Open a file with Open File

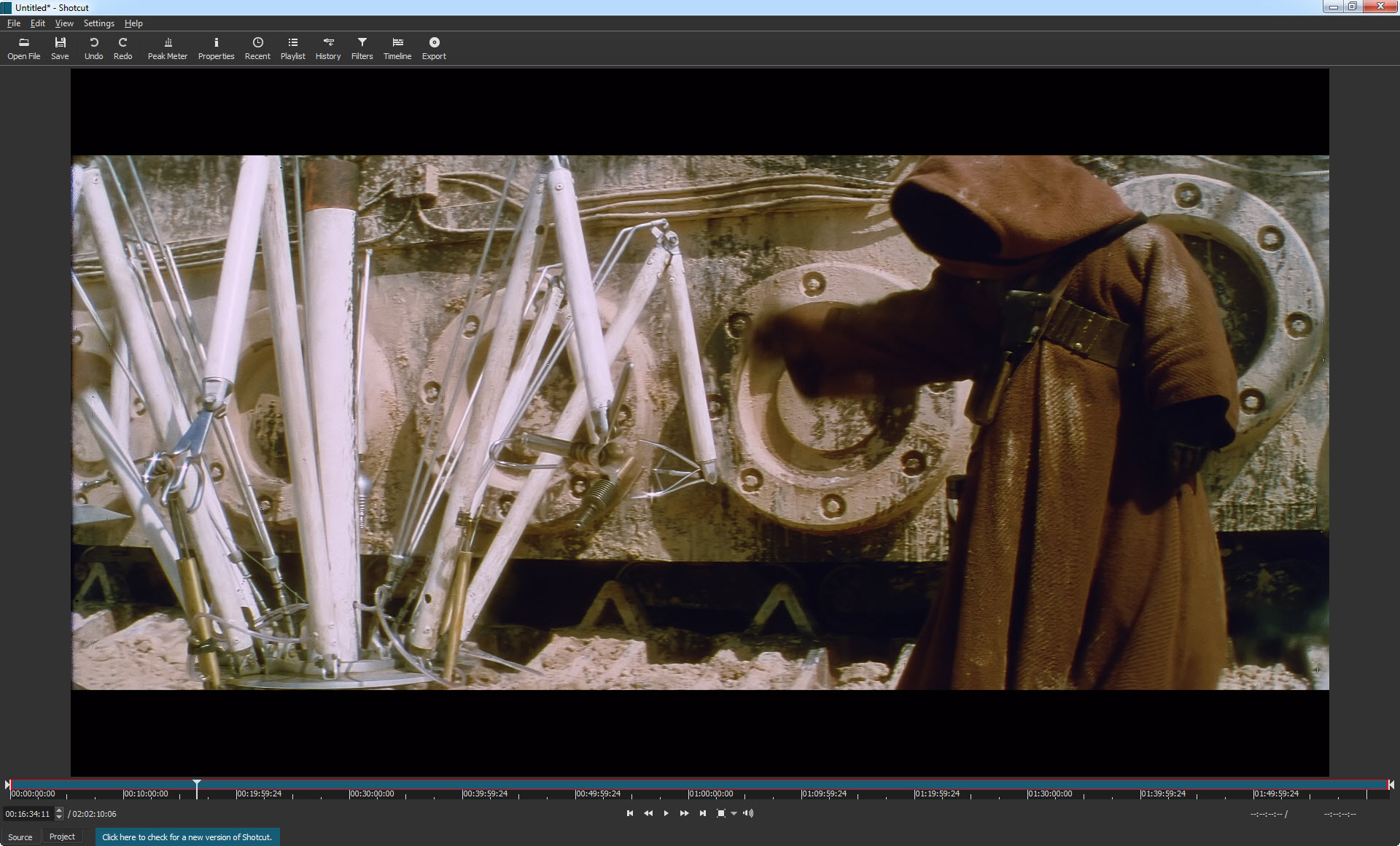24,49
